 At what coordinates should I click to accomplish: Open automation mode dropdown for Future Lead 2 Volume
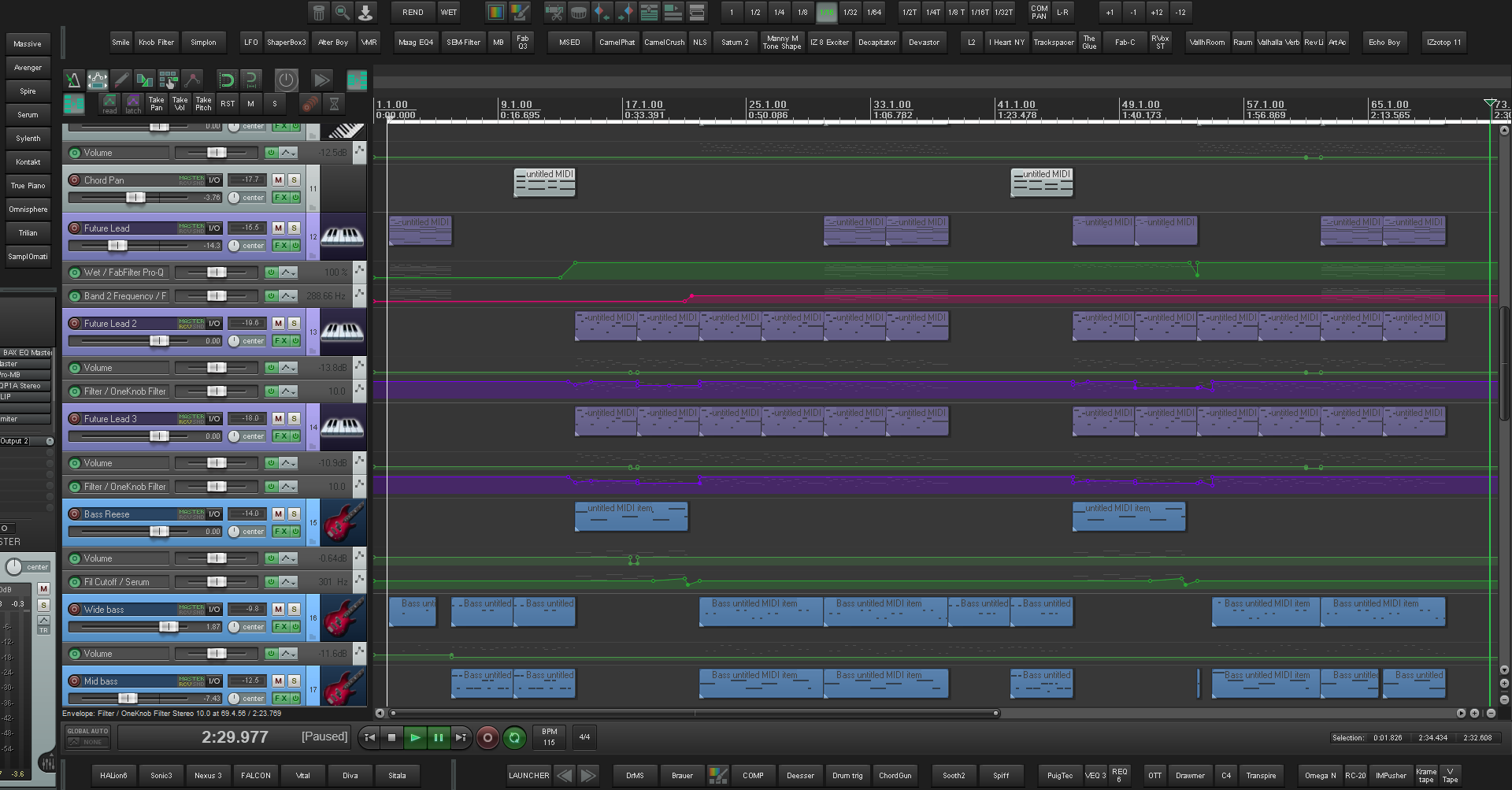tap(288, 368)
